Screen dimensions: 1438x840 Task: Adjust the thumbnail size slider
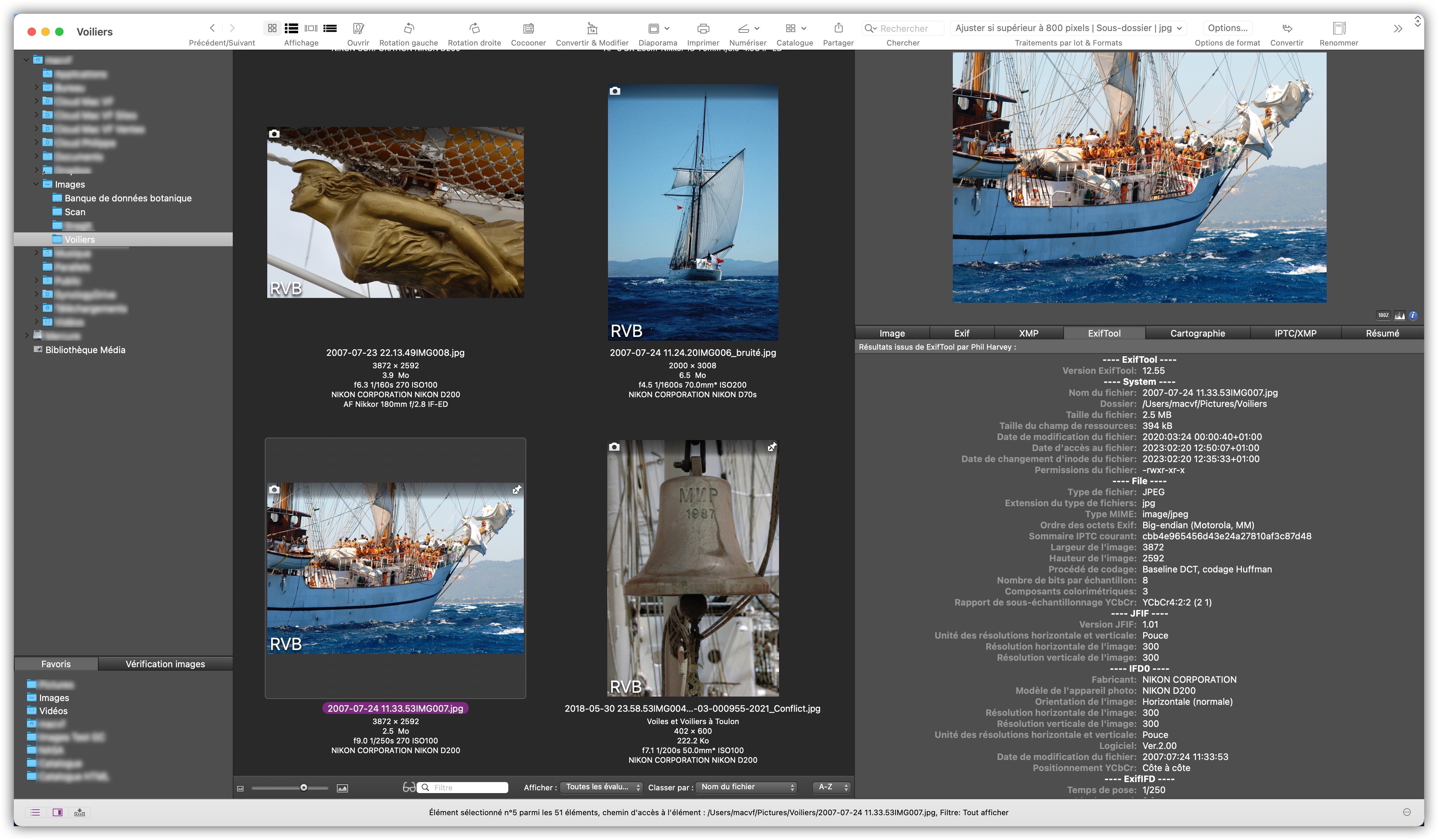click(303, 788)
